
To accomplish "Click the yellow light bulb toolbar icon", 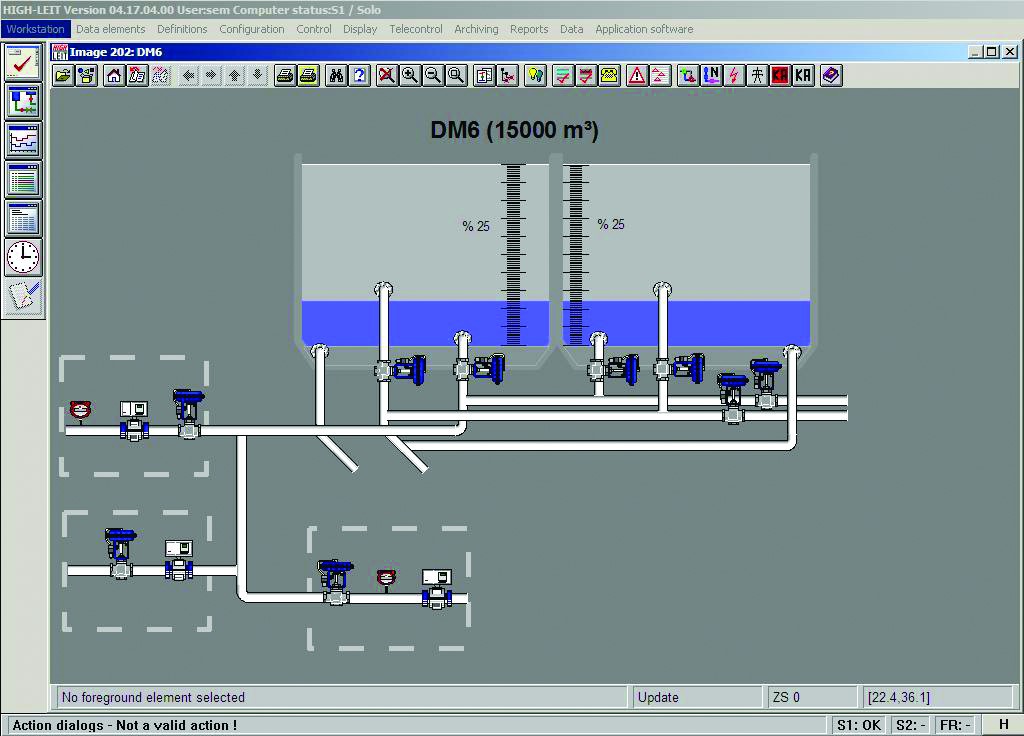I will tap(536, 75).
